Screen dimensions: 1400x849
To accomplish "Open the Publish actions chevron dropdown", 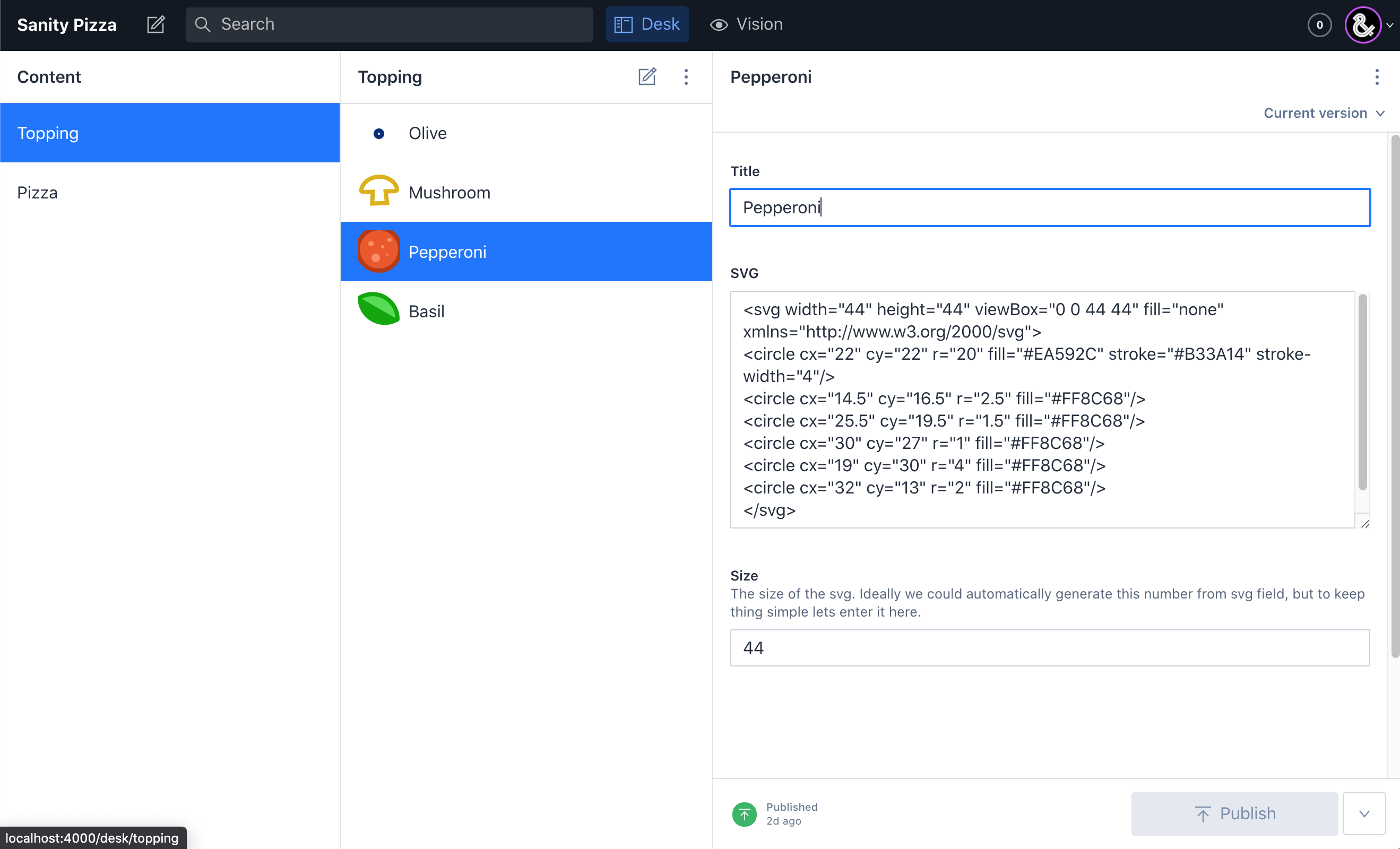I will click(x=1363, y=814).
